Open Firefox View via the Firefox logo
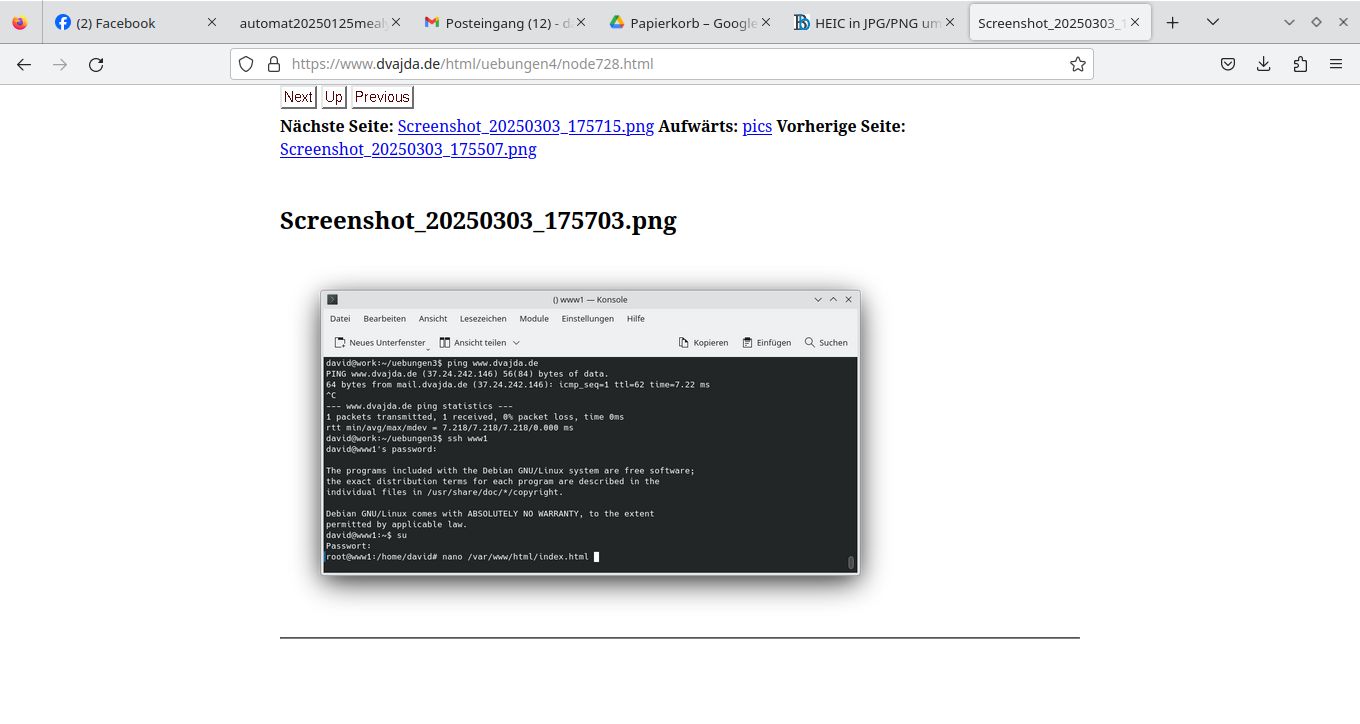The height and width of the screenshot is (724, 1360). [x=20, y=22]
